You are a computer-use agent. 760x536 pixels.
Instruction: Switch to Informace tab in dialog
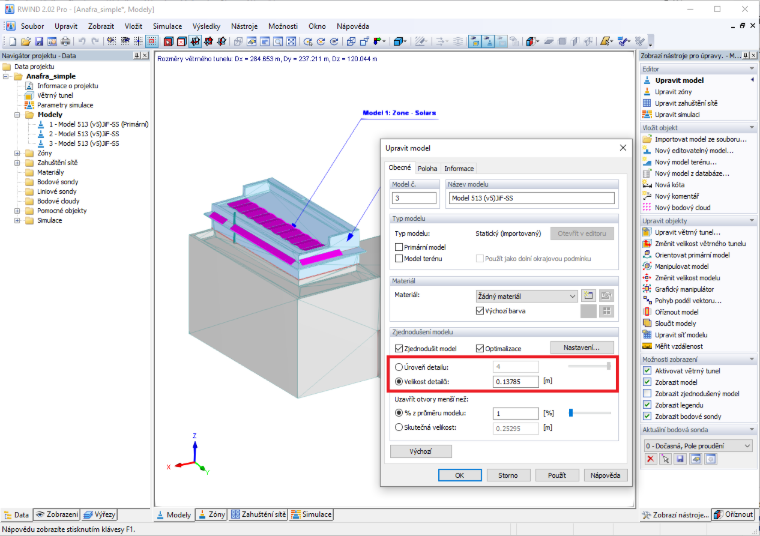coord(459,168)
